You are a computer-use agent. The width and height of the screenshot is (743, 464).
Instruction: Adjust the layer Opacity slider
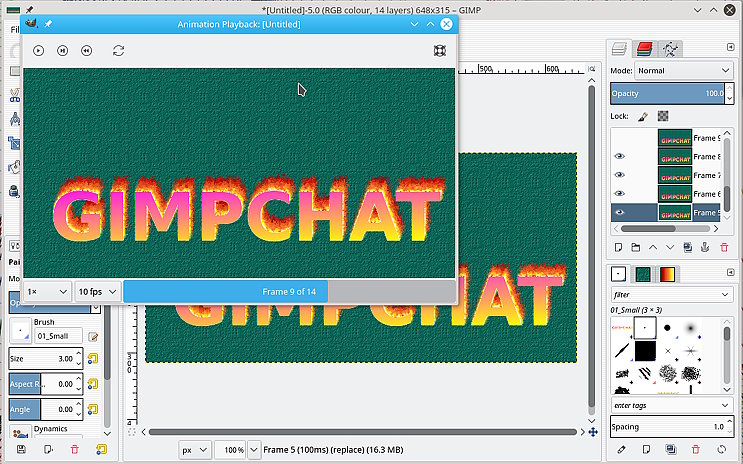click(668, 93)
